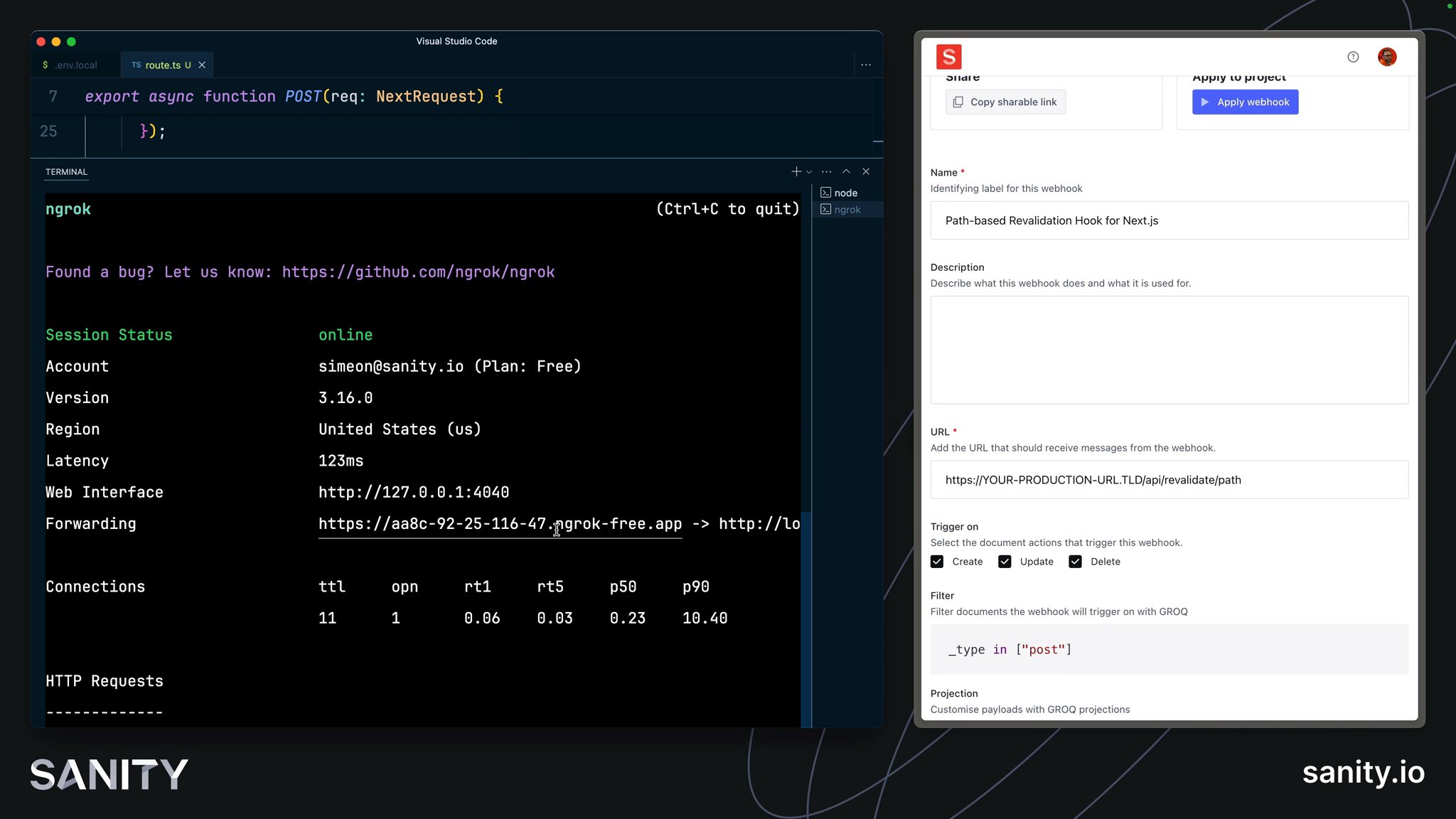Image resolution: width=1456 pixels, height=819 pixels.
Task: Click the Apply webhook button
Action: pyautogui.click(x=1245, y=102)
